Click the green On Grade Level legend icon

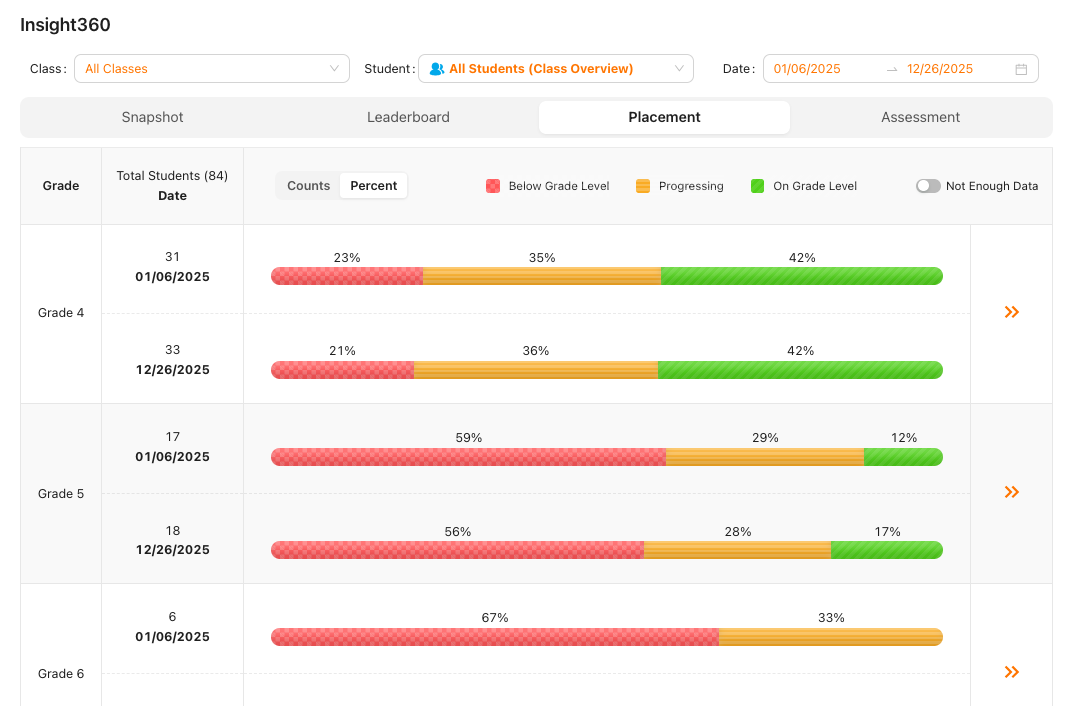pos(757,186)
